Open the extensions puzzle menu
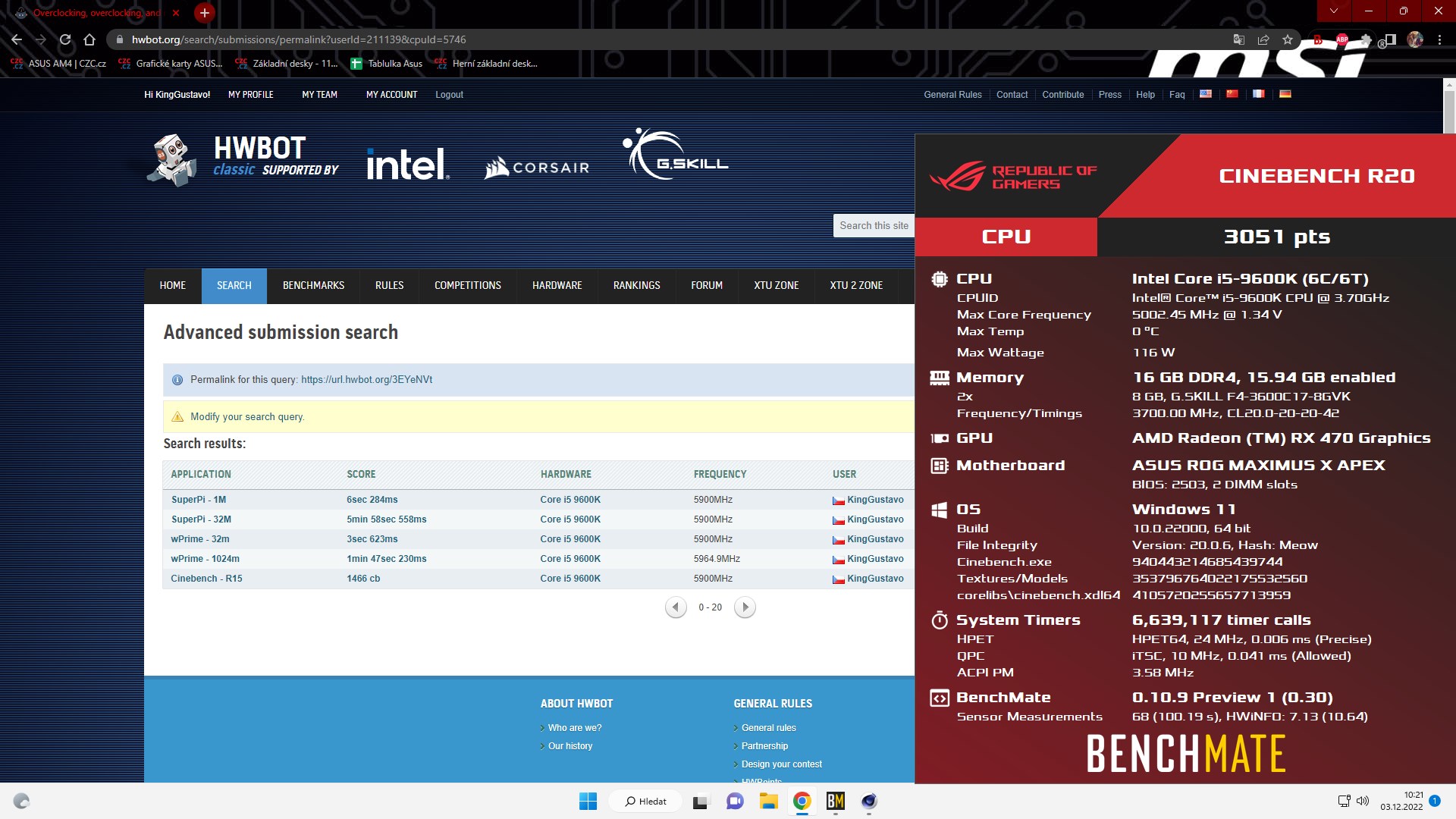 point(1366,39)
